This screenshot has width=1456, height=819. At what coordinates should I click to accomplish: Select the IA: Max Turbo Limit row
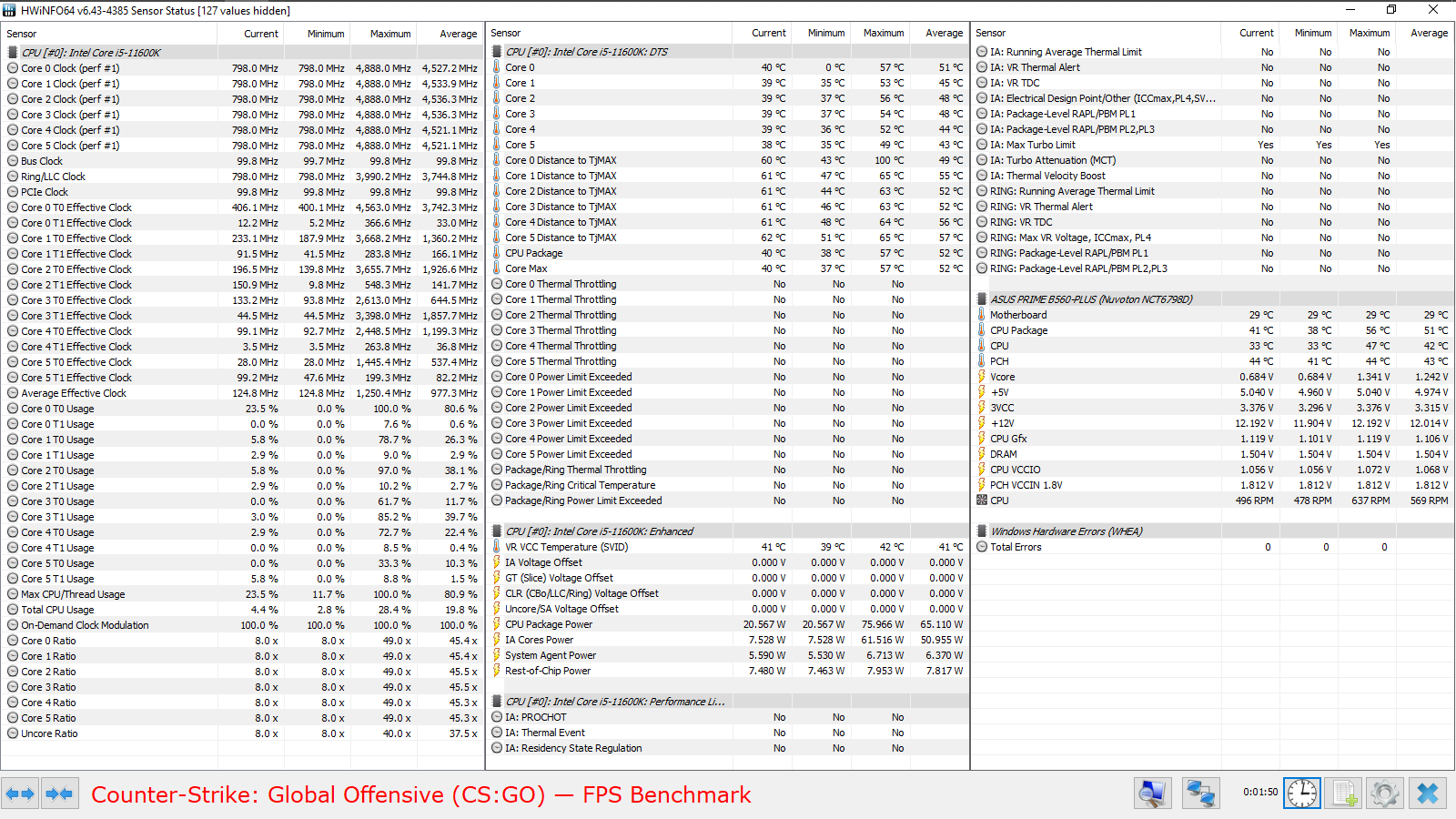point(1212,145)
